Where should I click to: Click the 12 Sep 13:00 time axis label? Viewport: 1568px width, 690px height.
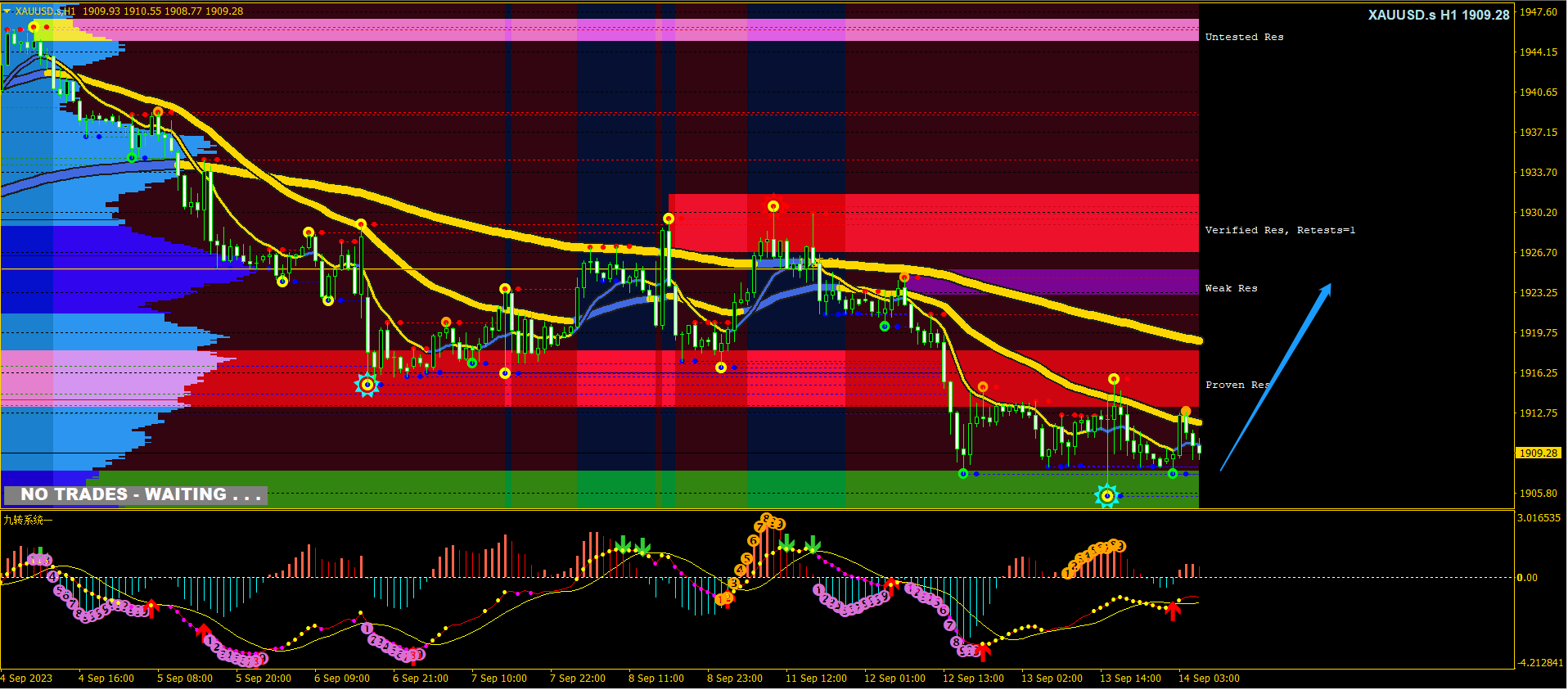coord(973,679)
